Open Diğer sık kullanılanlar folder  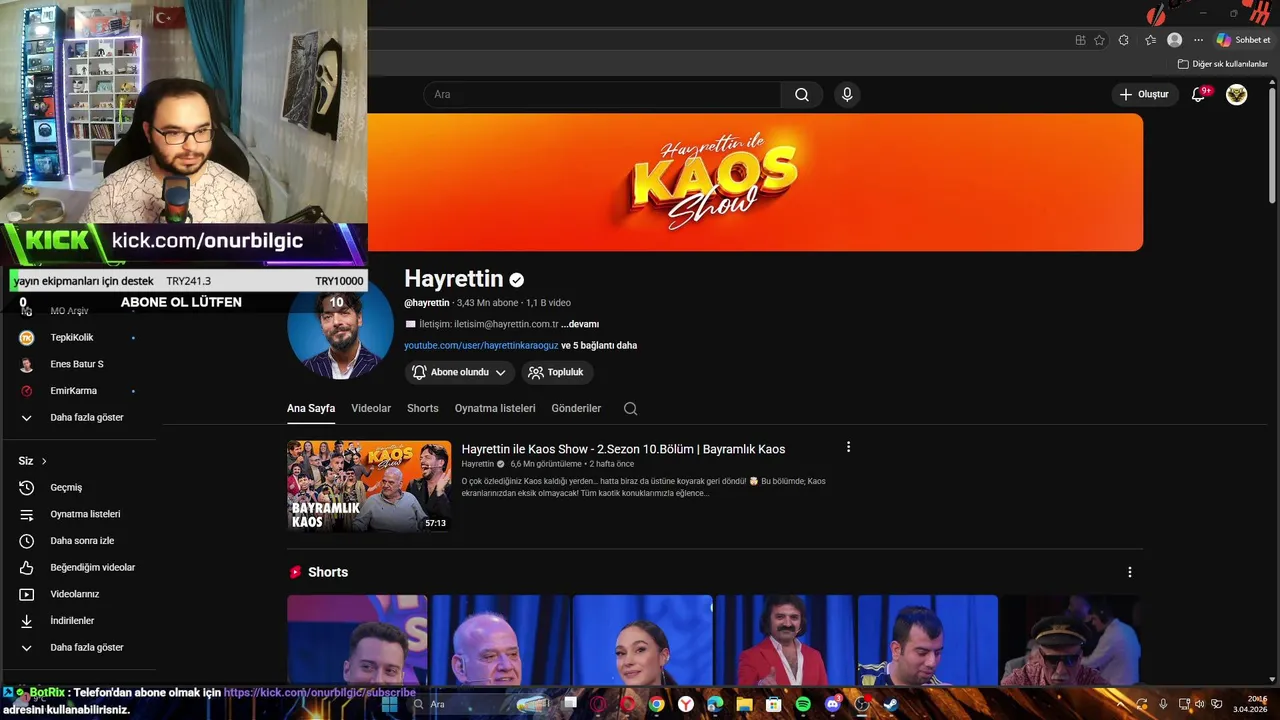tap(1222, 64)
